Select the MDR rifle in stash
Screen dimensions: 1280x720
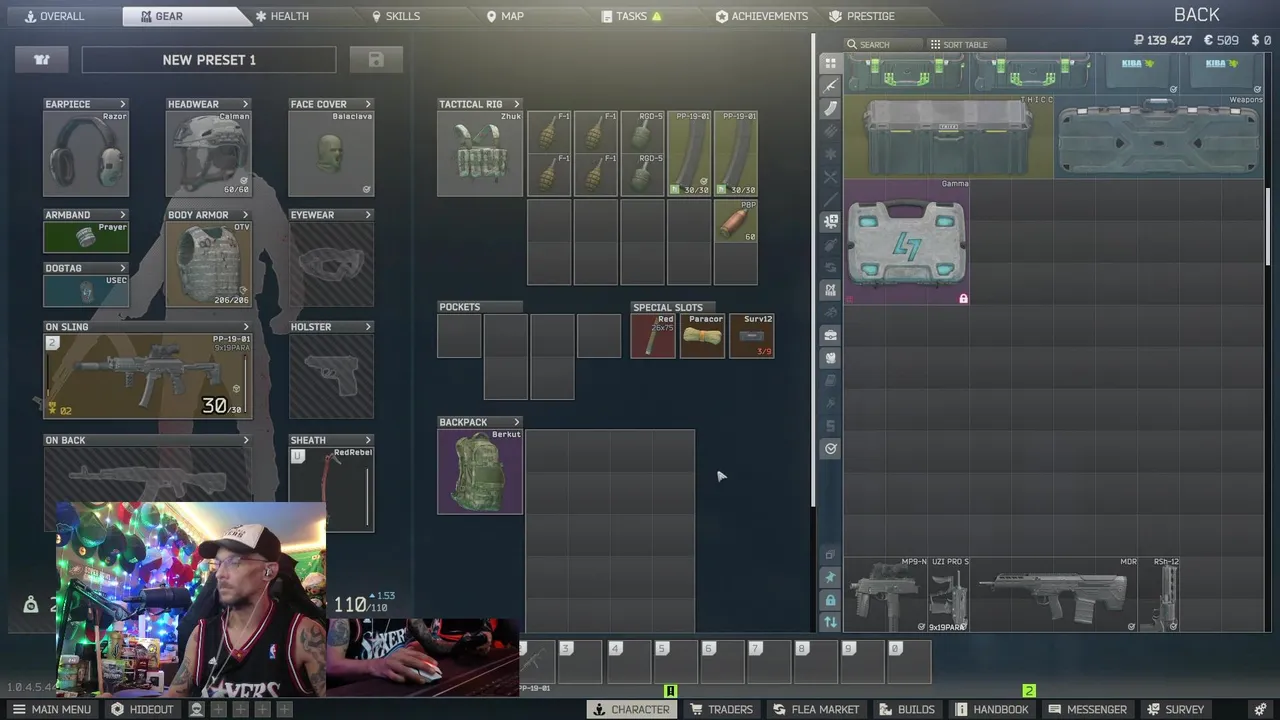(1055, 595)
